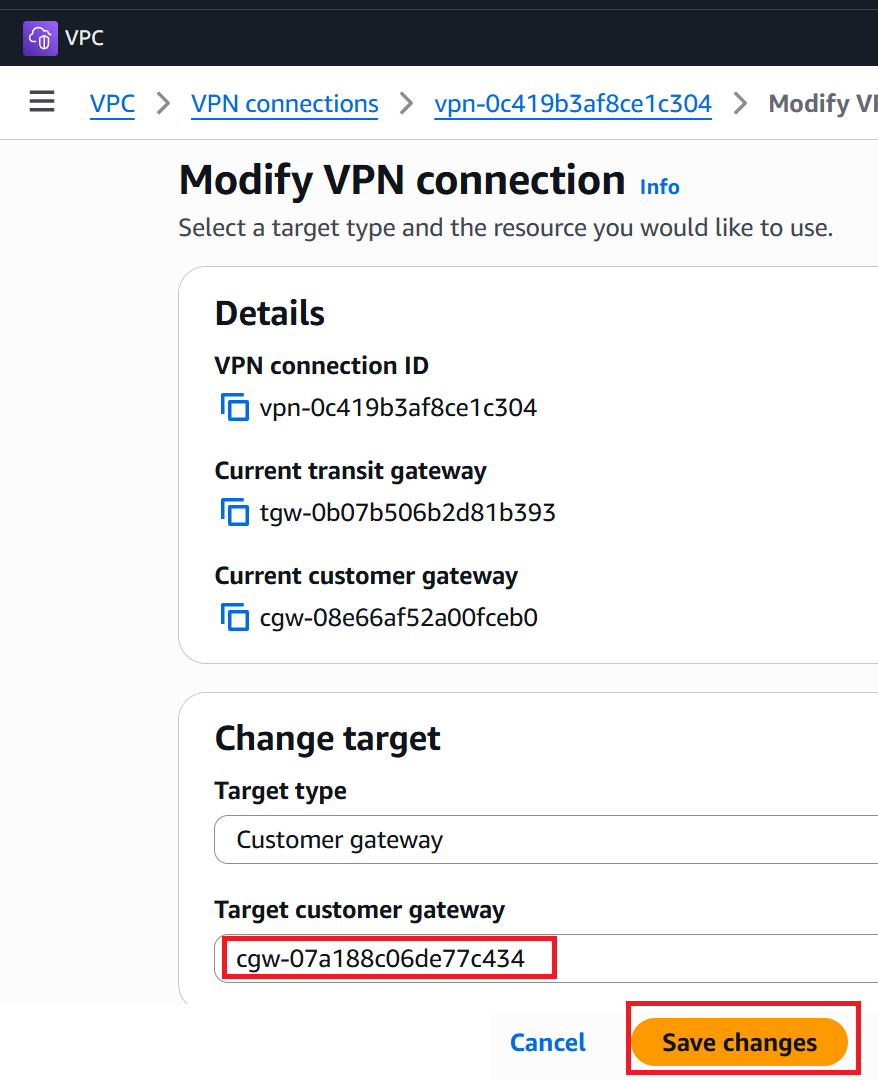Click the cgw-08e66af52a00fceb0 gateway text

click(x=399, y=617)
